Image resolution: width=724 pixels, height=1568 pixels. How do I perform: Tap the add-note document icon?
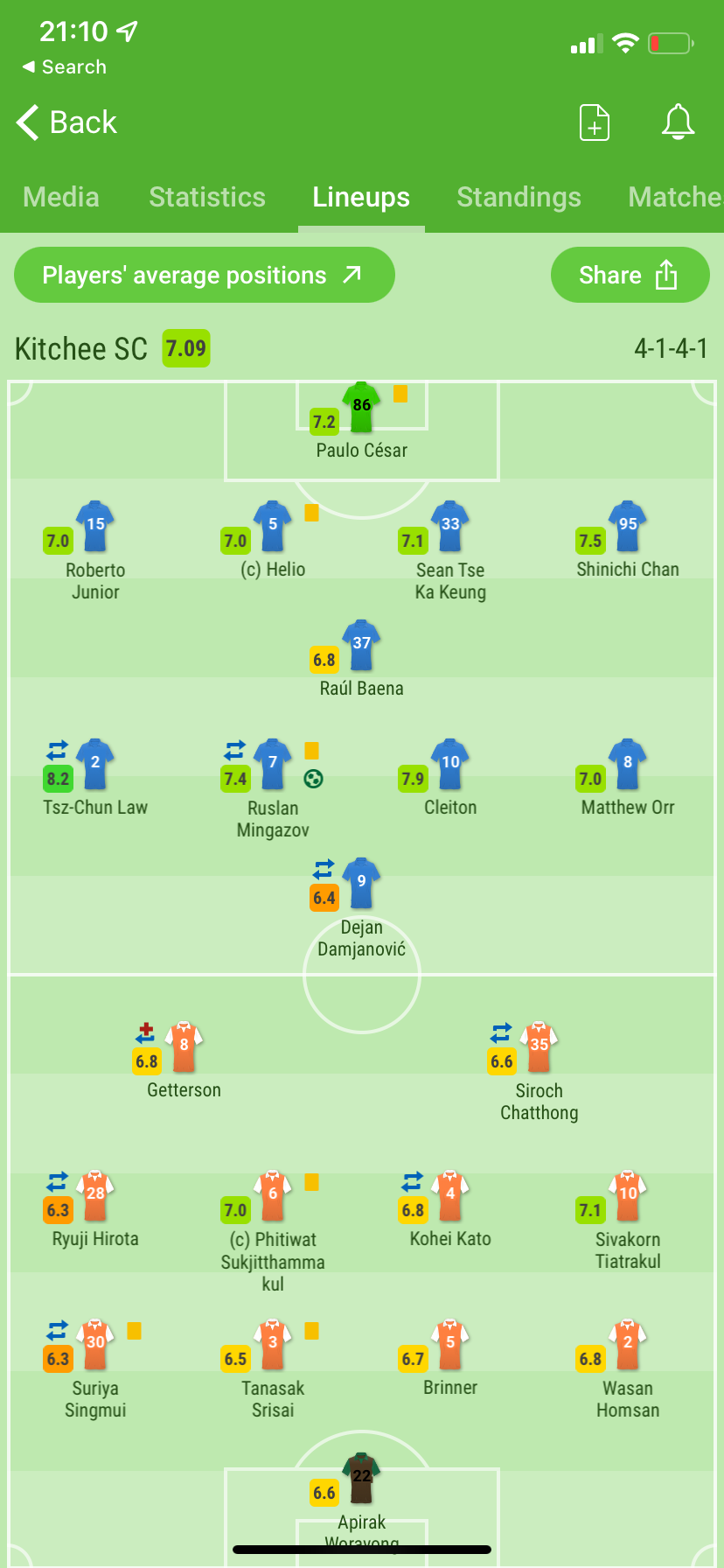pos(595,122)
